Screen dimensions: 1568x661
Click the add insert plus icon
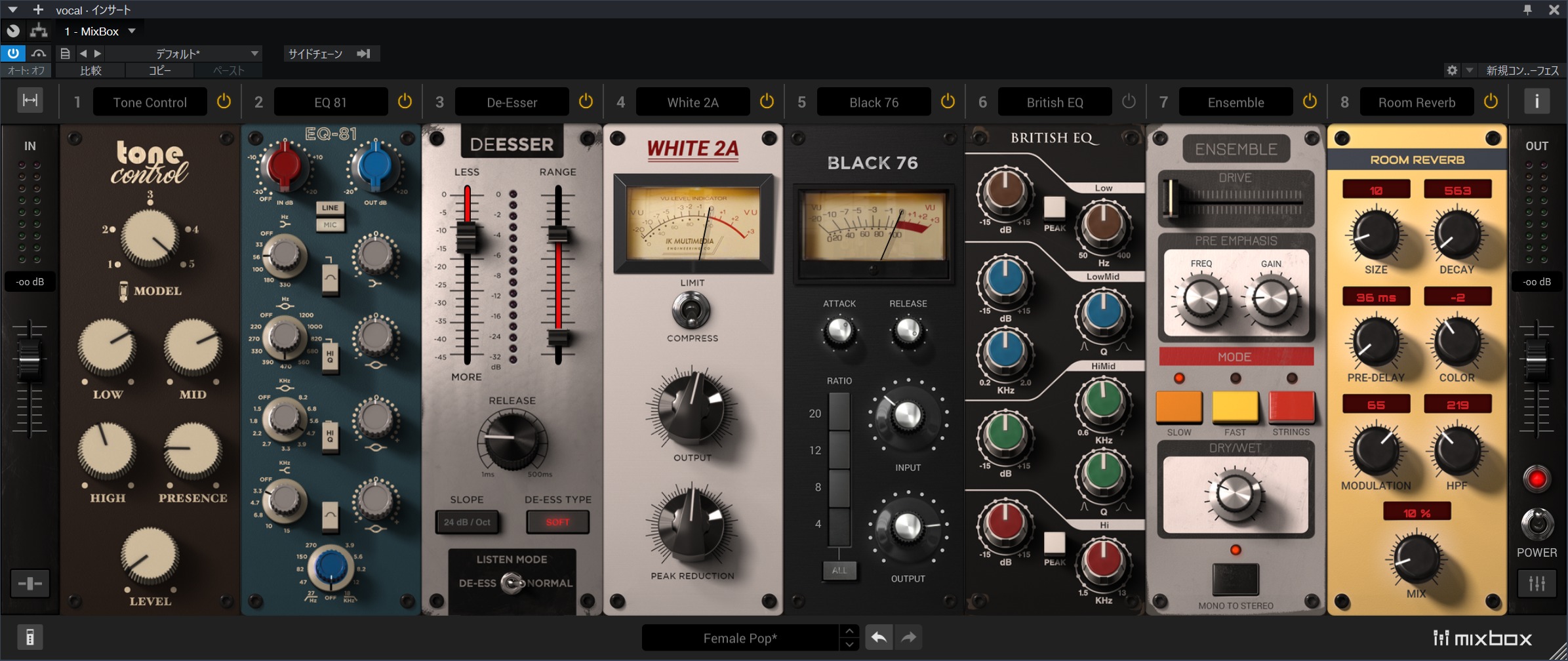pyautogui.click(x=38, y=9)
